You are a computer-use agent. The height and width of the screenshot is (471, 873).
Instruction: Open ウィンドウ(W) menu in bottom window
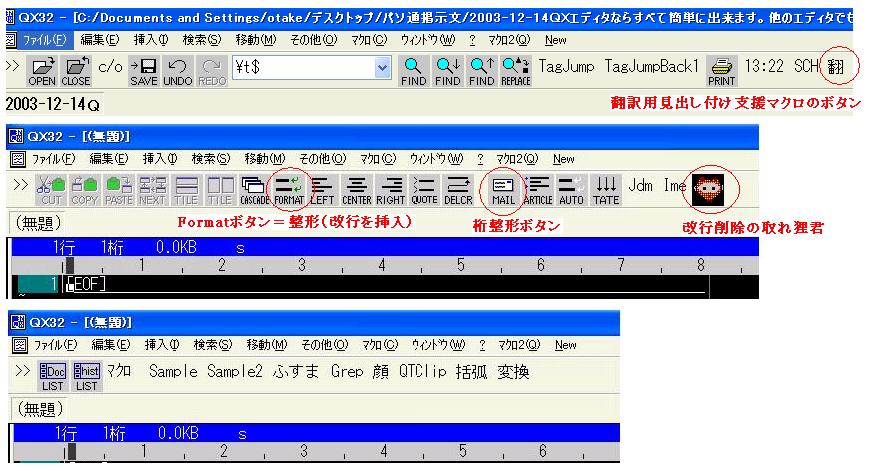pyautogui.click(x=438, y=345)
